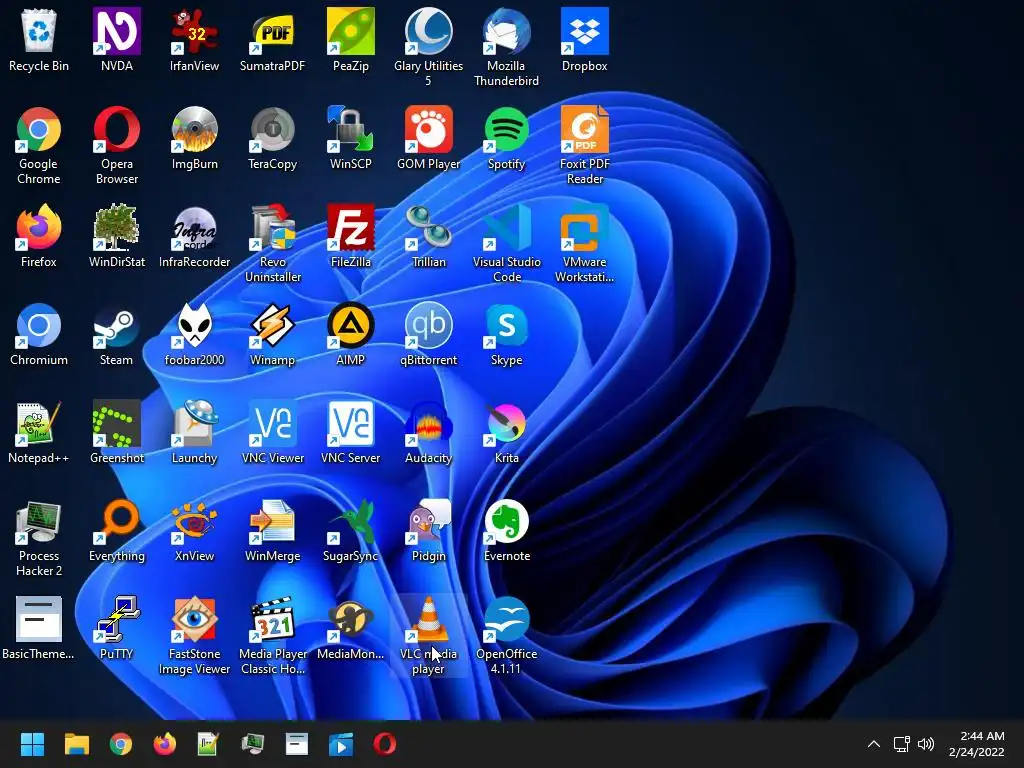Select the Trillian desktop icon

point(428,227)
